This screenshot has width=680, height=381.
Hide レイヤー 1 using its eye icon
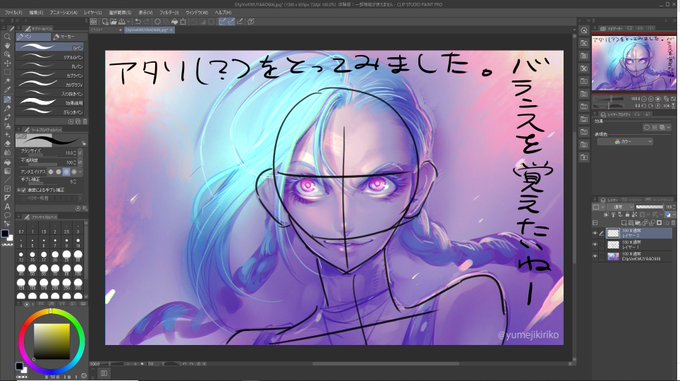tap(595, 245)
